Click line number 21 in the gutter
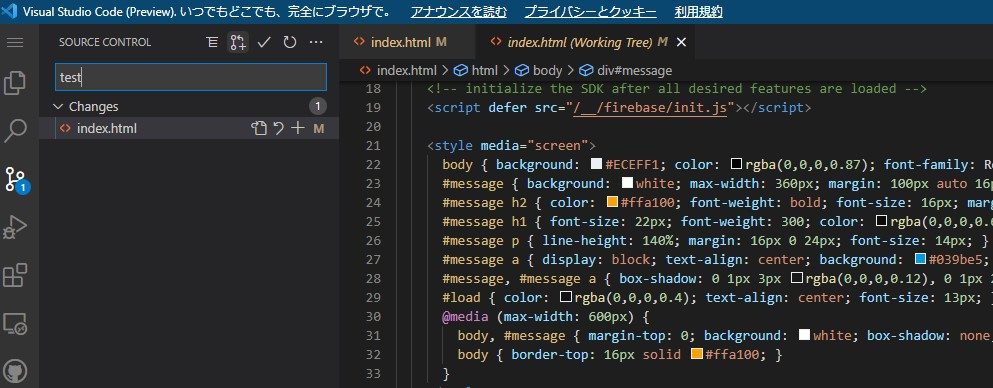This screenshot has width=993, height=388. [374, 146]
